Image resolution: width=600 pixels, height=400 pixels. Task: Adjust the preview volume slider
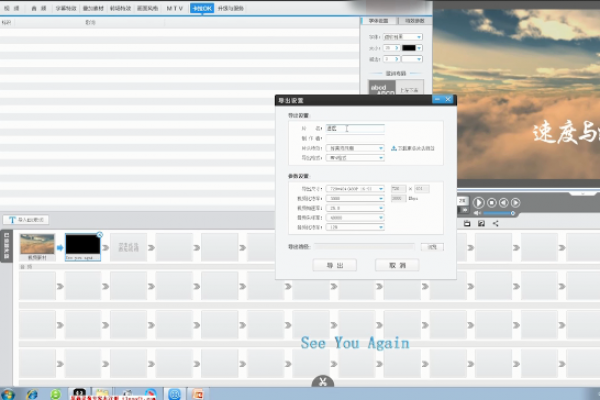pos(499,213)
